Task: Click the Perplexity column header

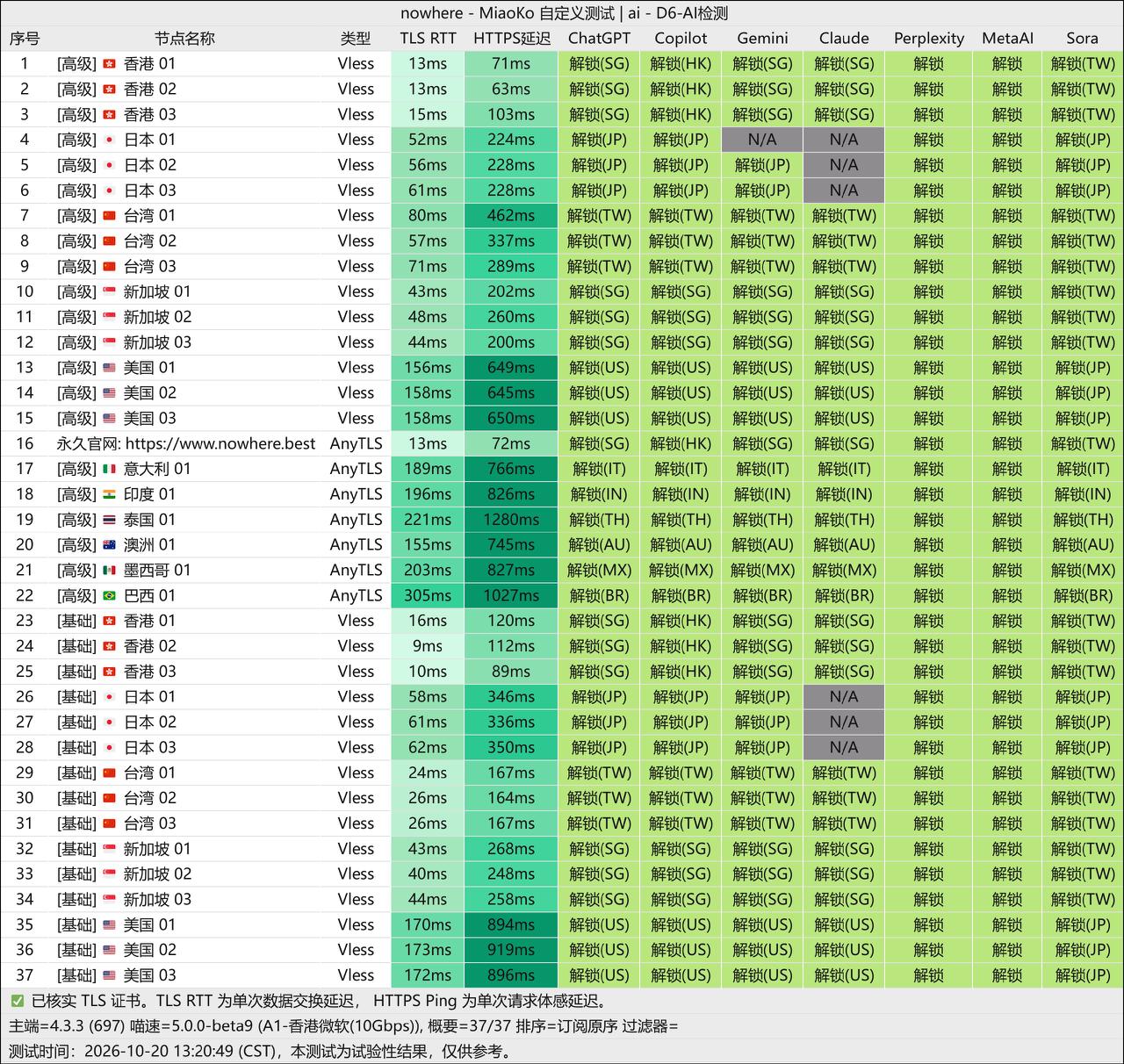Action: pos(928,39)
